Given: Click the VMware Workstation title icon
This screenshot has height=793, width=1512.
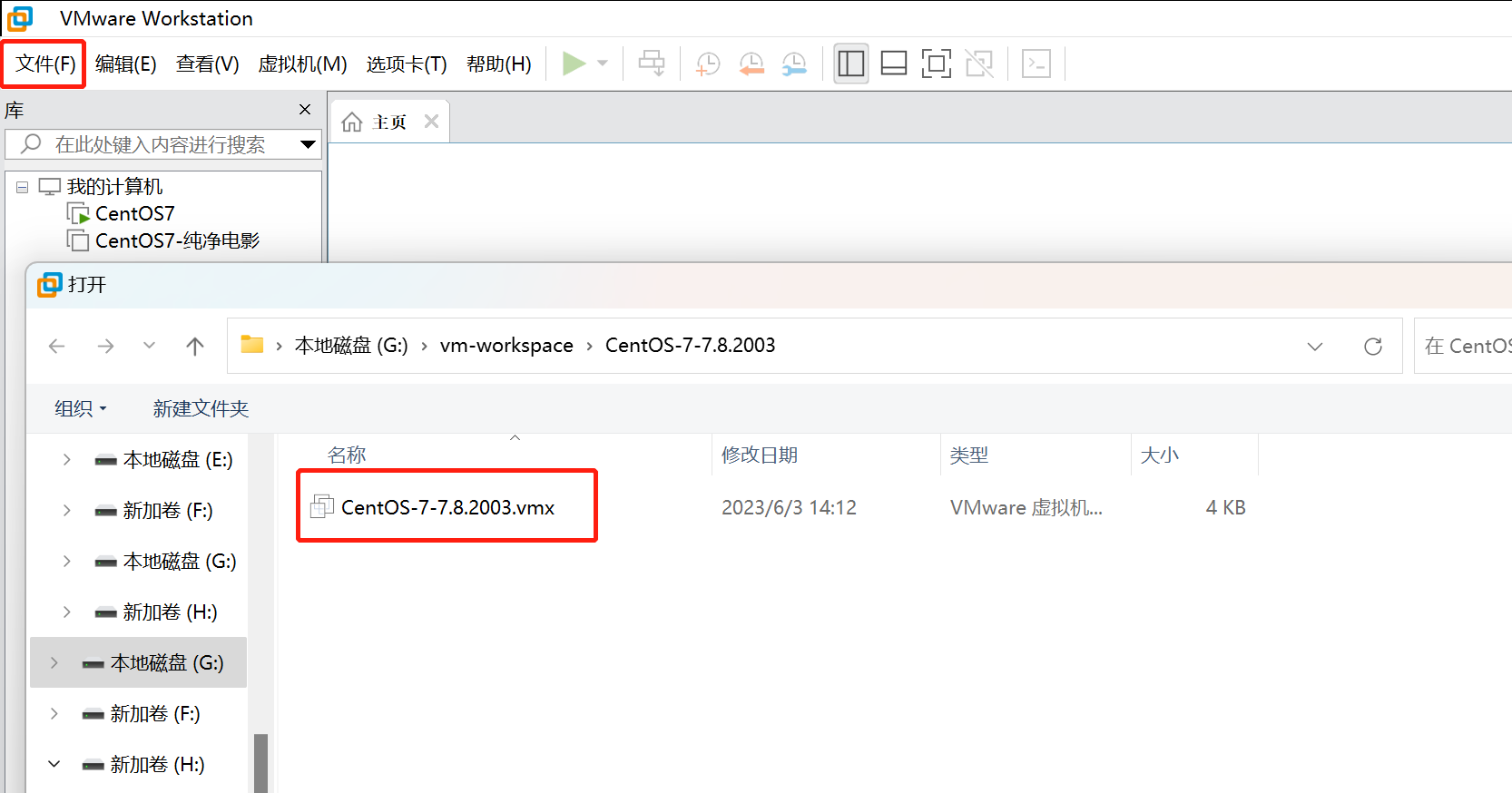Looking at the screenshot, I should click(20, 18).
